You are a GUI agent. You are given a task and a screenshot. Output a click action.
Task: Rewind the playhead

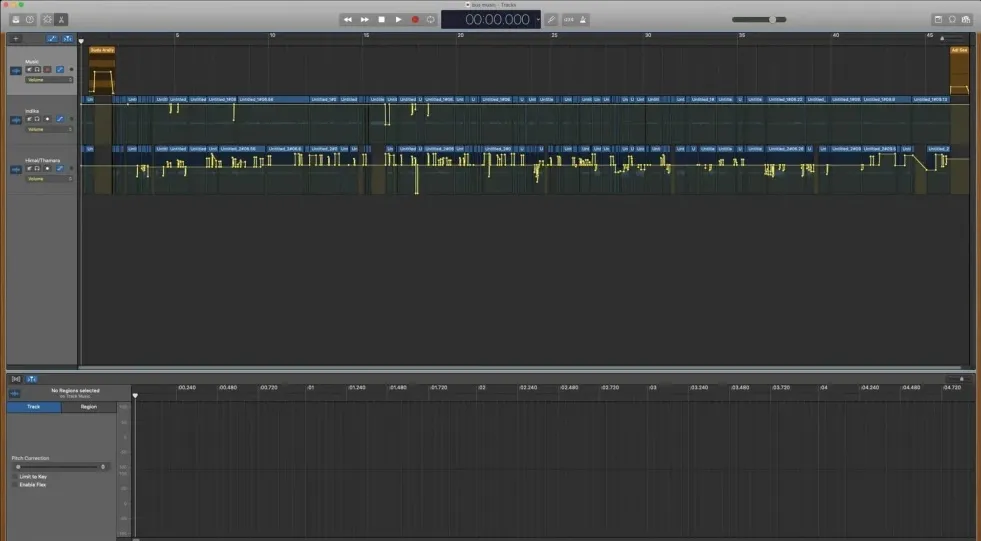(348, 19)
